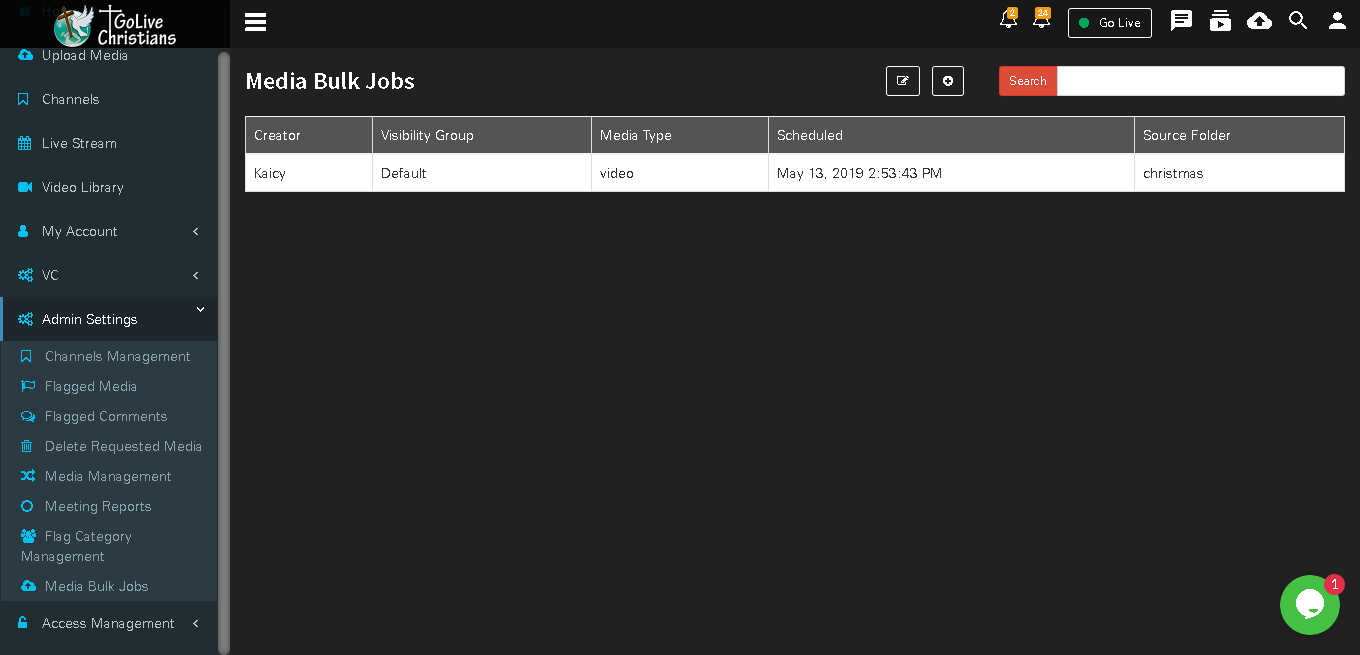Open the header search magnifier icon

(x=1298, y=20)
